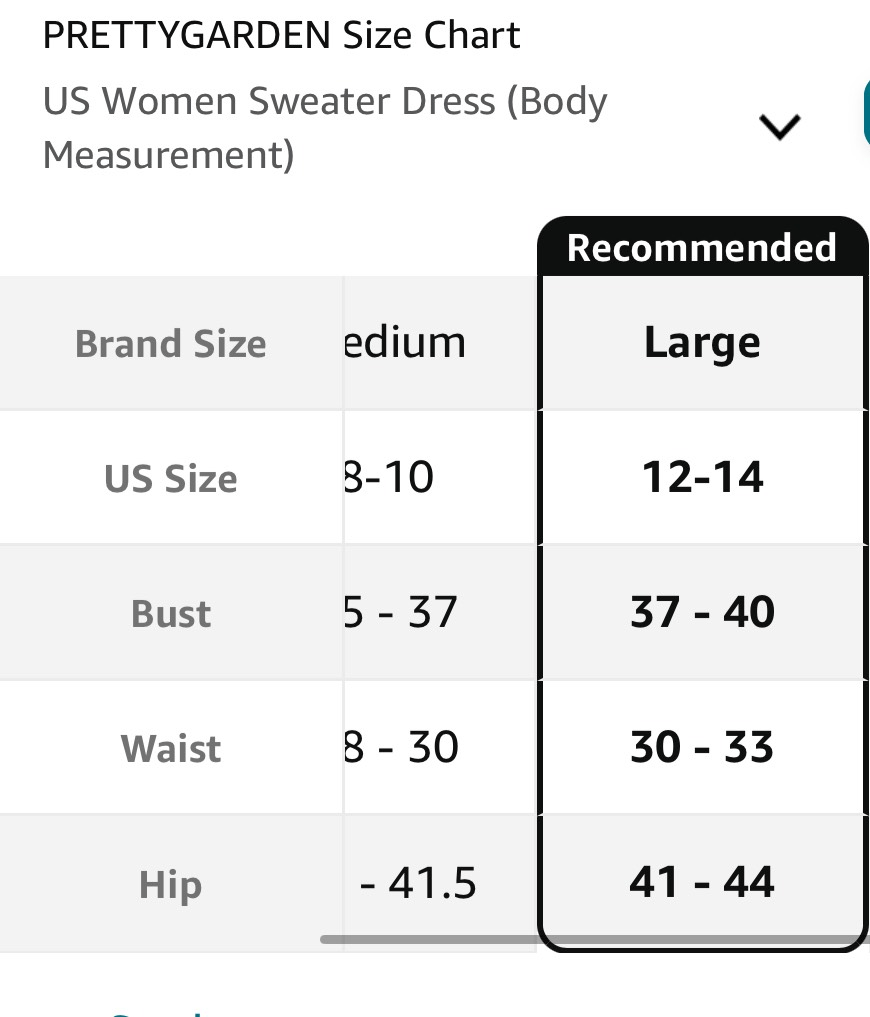Click the partially visible Medium size cell
Viewport: 870px width, 1017px height.
click(440, 342)
